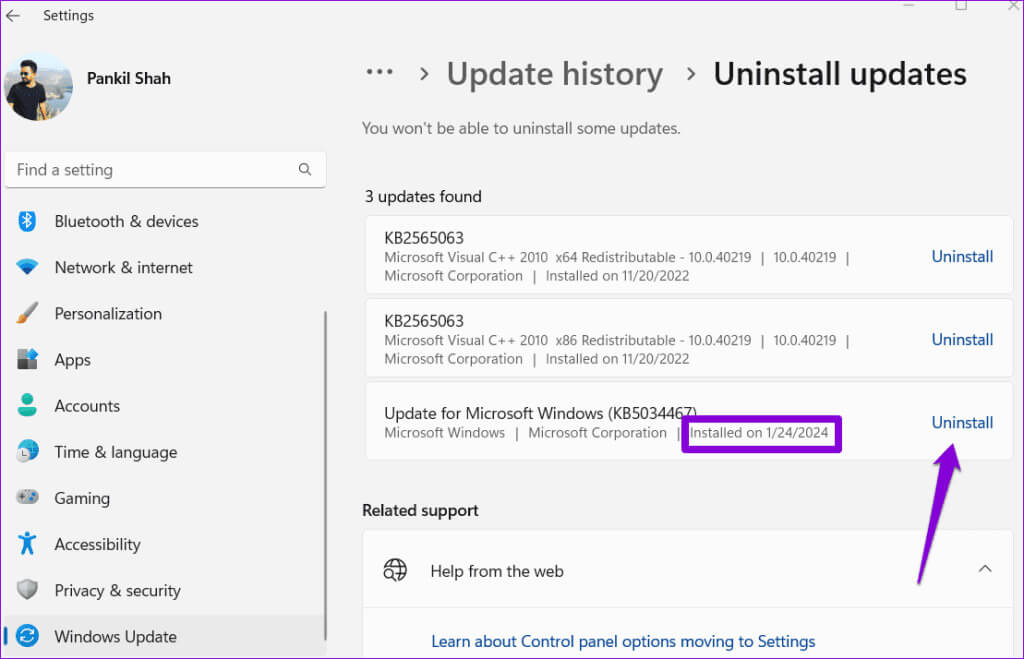Click the Accessibility figure icon
This screenshot has height=659, width=1024.
[x=27, y=543]
